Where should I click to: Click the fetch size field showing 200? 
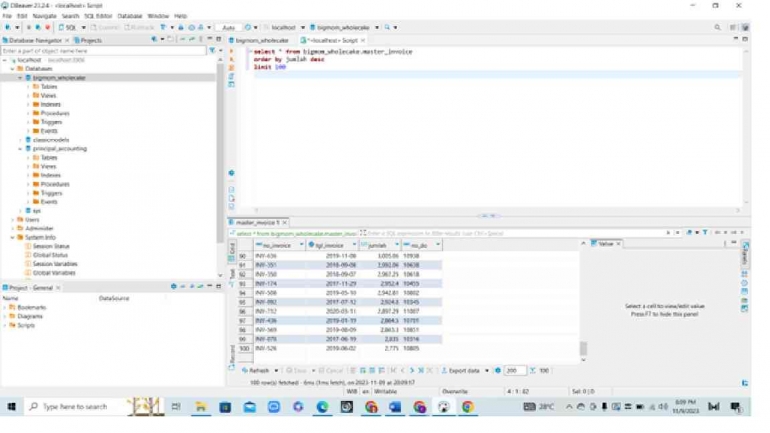point(514,371)
